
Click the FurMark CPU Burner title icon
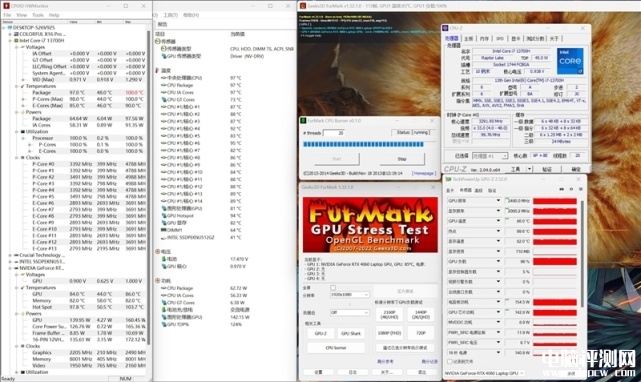click(303, 121)
